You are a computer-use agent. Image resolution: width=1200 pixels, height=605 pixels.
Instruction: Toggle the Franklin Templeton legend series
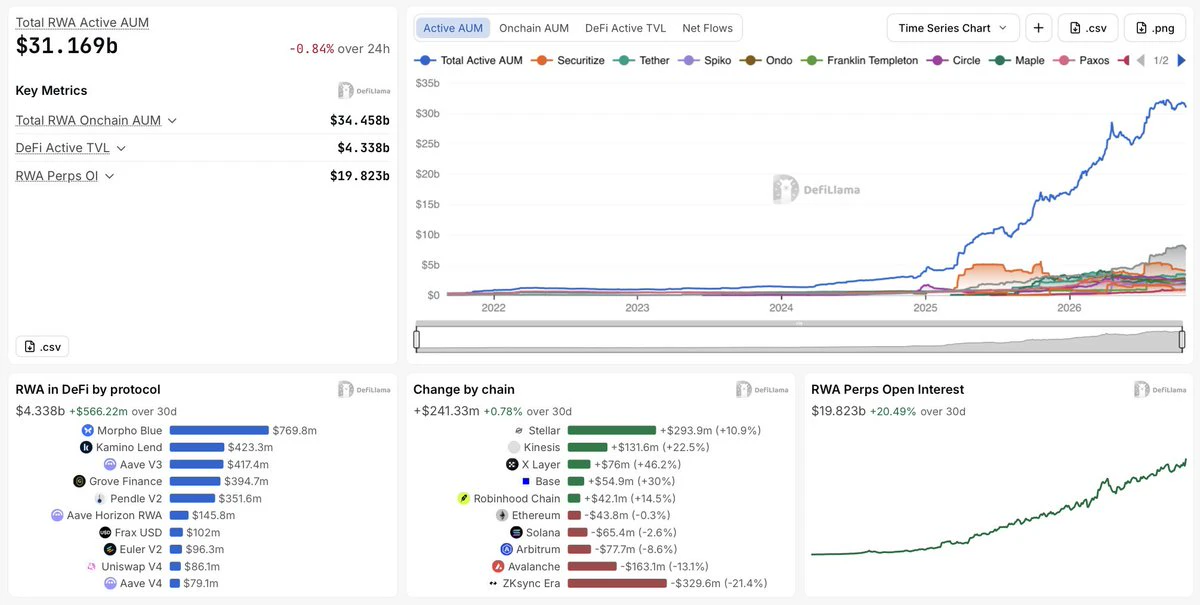(860, 61)
